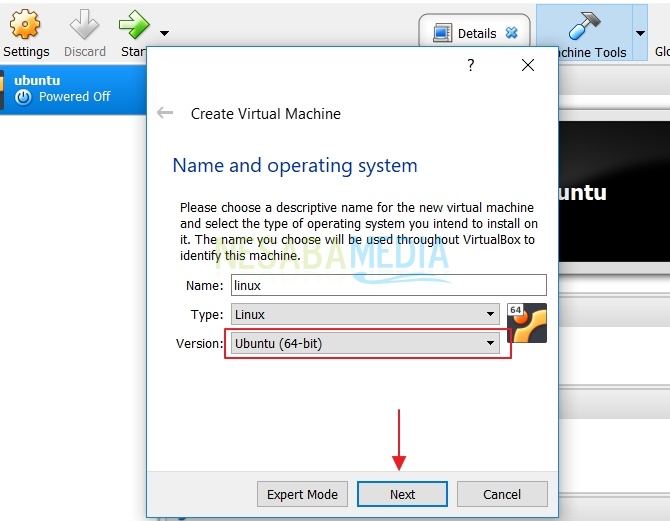Click the 'Name and operating system' heading

(x=295, y=165)
